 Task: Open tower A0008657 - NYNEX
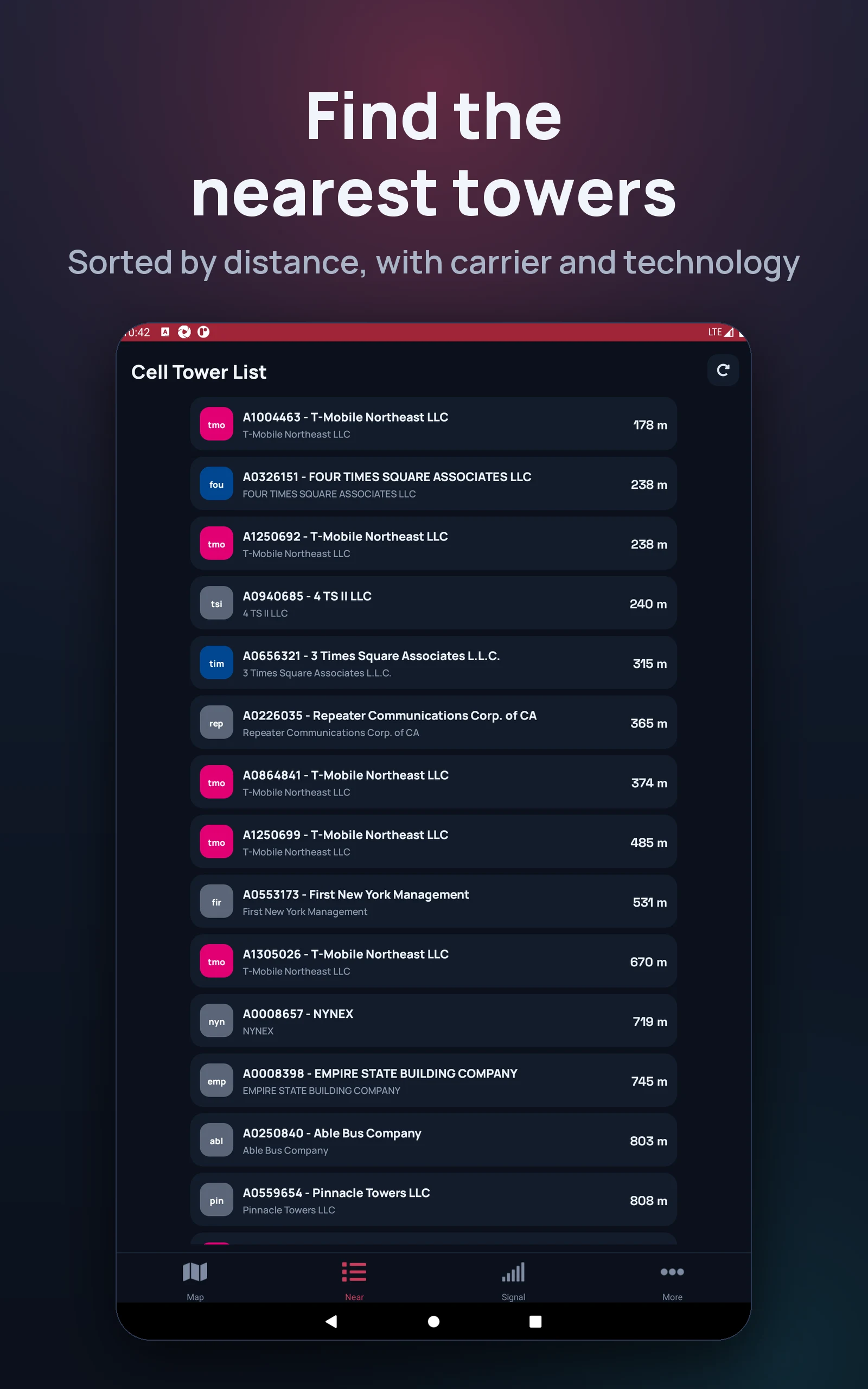click(433, 1021)
